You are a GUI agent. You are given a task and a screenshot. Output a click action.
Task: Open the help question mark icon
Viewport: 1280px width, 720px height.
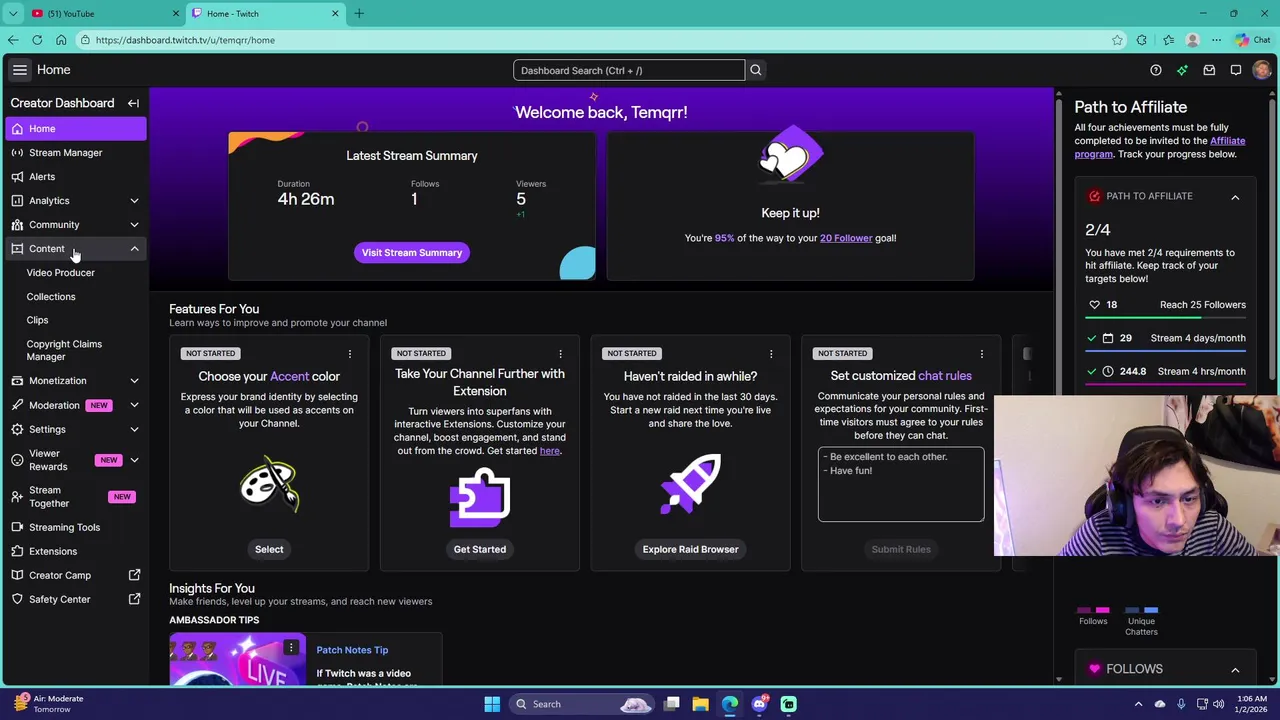(1156, 70)
